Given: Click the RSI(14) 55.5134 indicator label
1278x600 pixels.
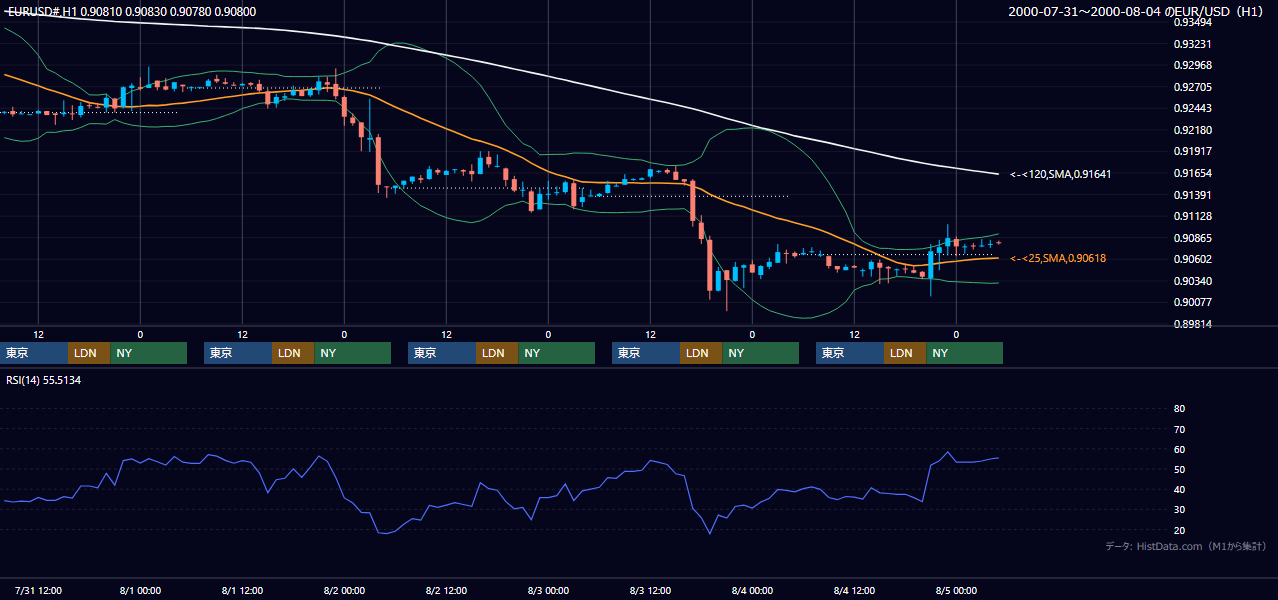Looking at the screenshot, I should tap(44, 380).
